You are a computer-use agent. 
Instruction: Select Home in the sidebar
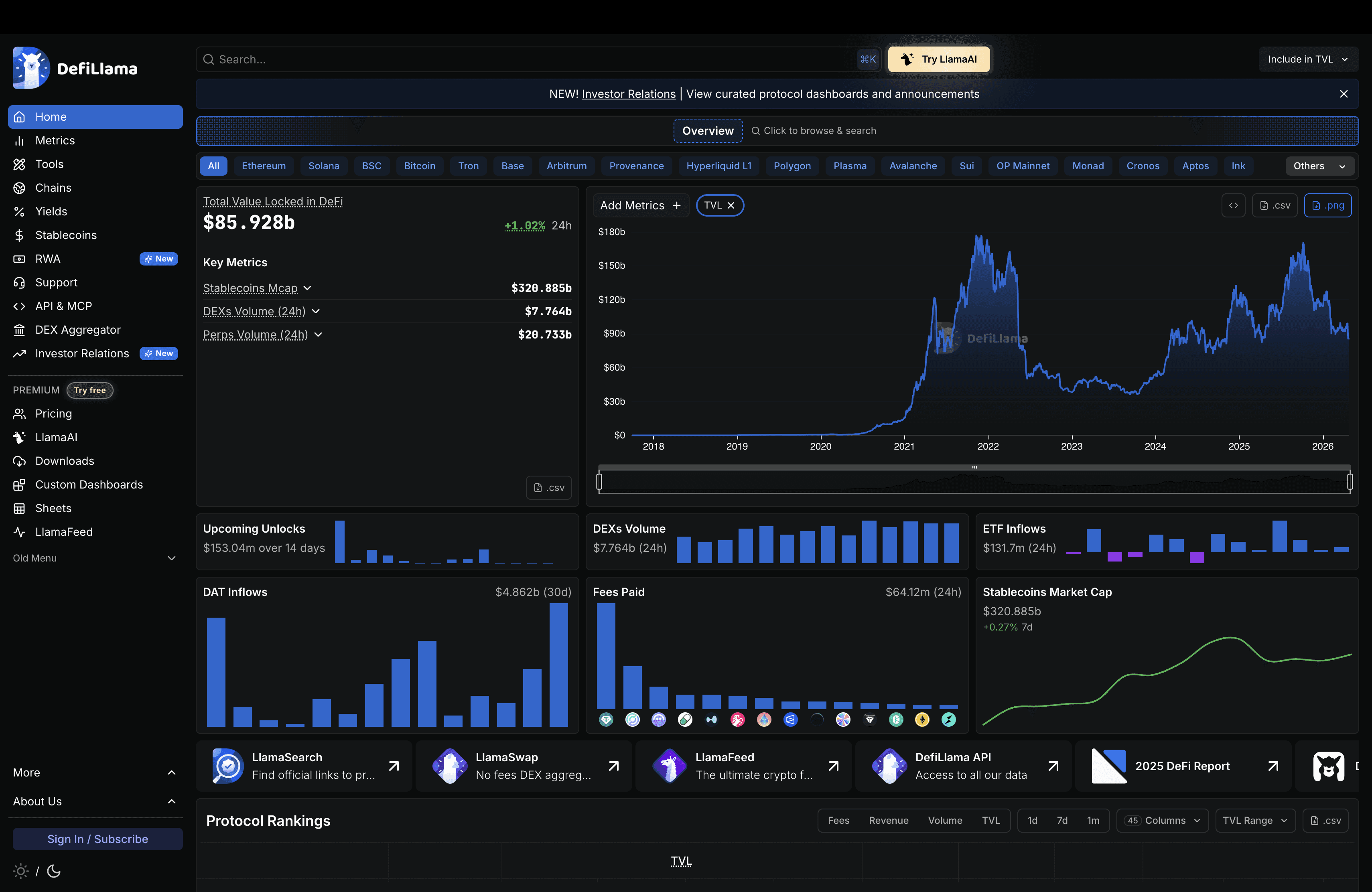[95, 117]
